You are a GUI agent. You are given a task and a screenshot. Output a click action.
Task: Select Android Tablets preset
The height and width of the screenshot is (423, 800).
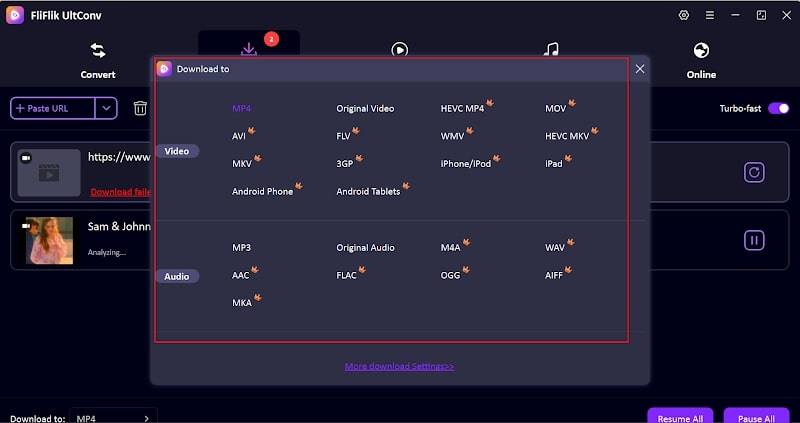368,191
